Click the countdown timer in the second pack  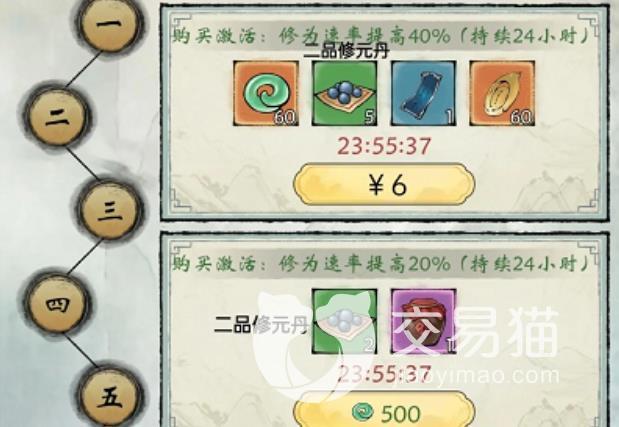tap(385, 373)
